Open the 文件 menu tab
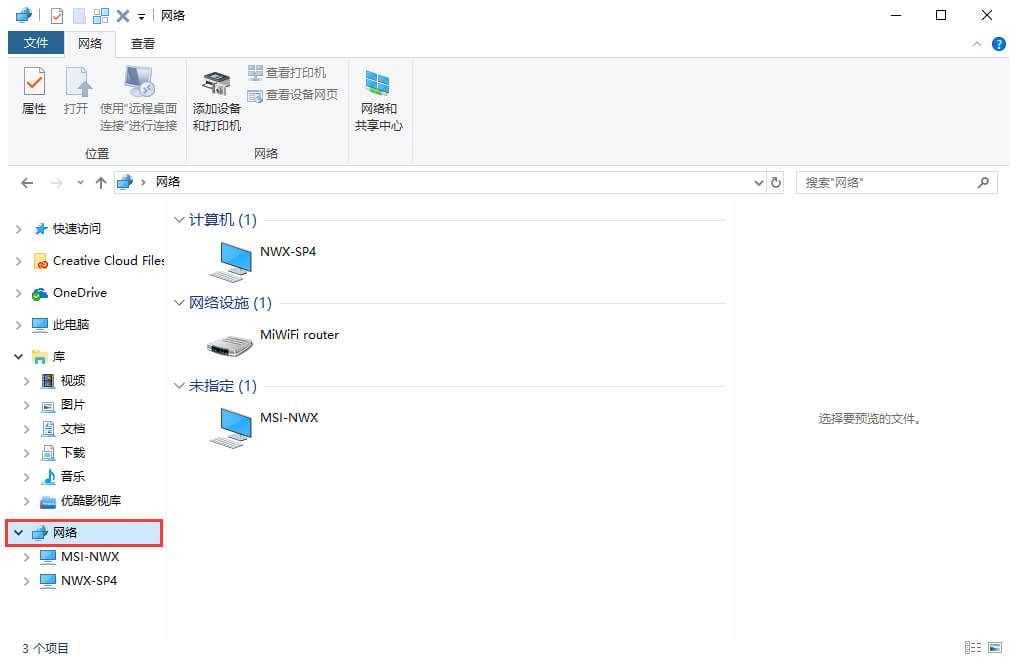Image resolution: width=1018 pixels, height=668 pixels. click(36, 43)
